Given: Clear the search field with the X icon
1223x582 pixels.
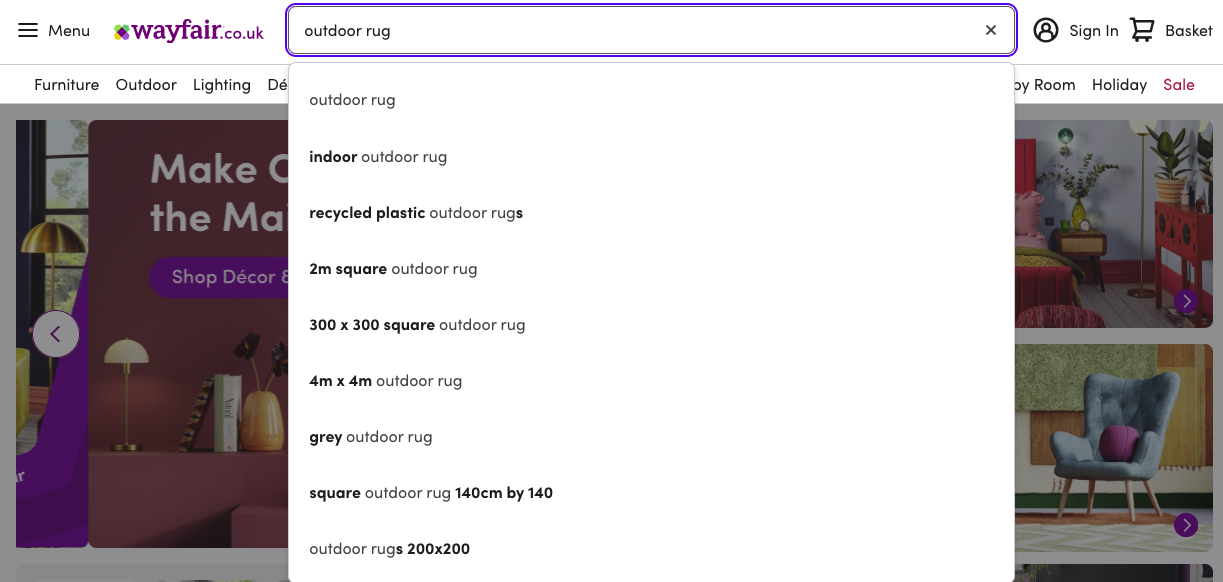Looking at the screenshot, I should coord(990,30).
